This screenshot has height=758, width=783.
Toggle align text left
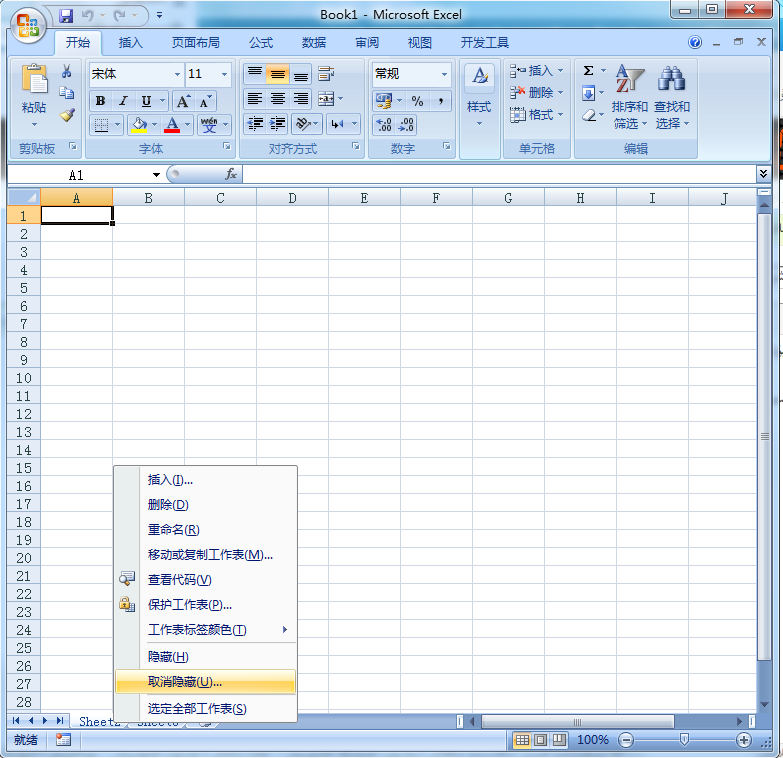coord(255,99)
